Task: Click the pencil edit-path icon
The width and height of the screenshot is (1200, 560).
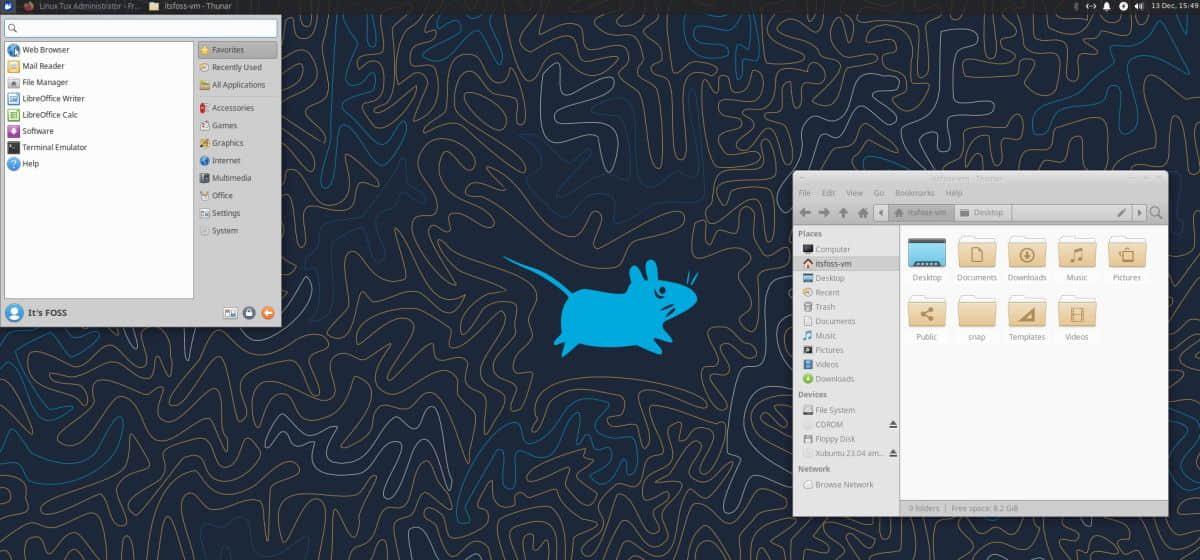Action: [1121, 213]
